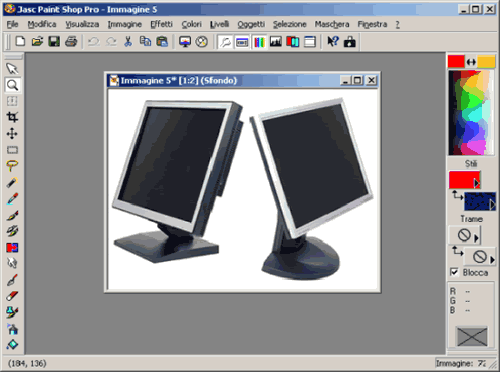The height and width of the screenshot is (372, 500).
Task: Select the Zoom magnifier tool
Action: click(x=12, y=85)
